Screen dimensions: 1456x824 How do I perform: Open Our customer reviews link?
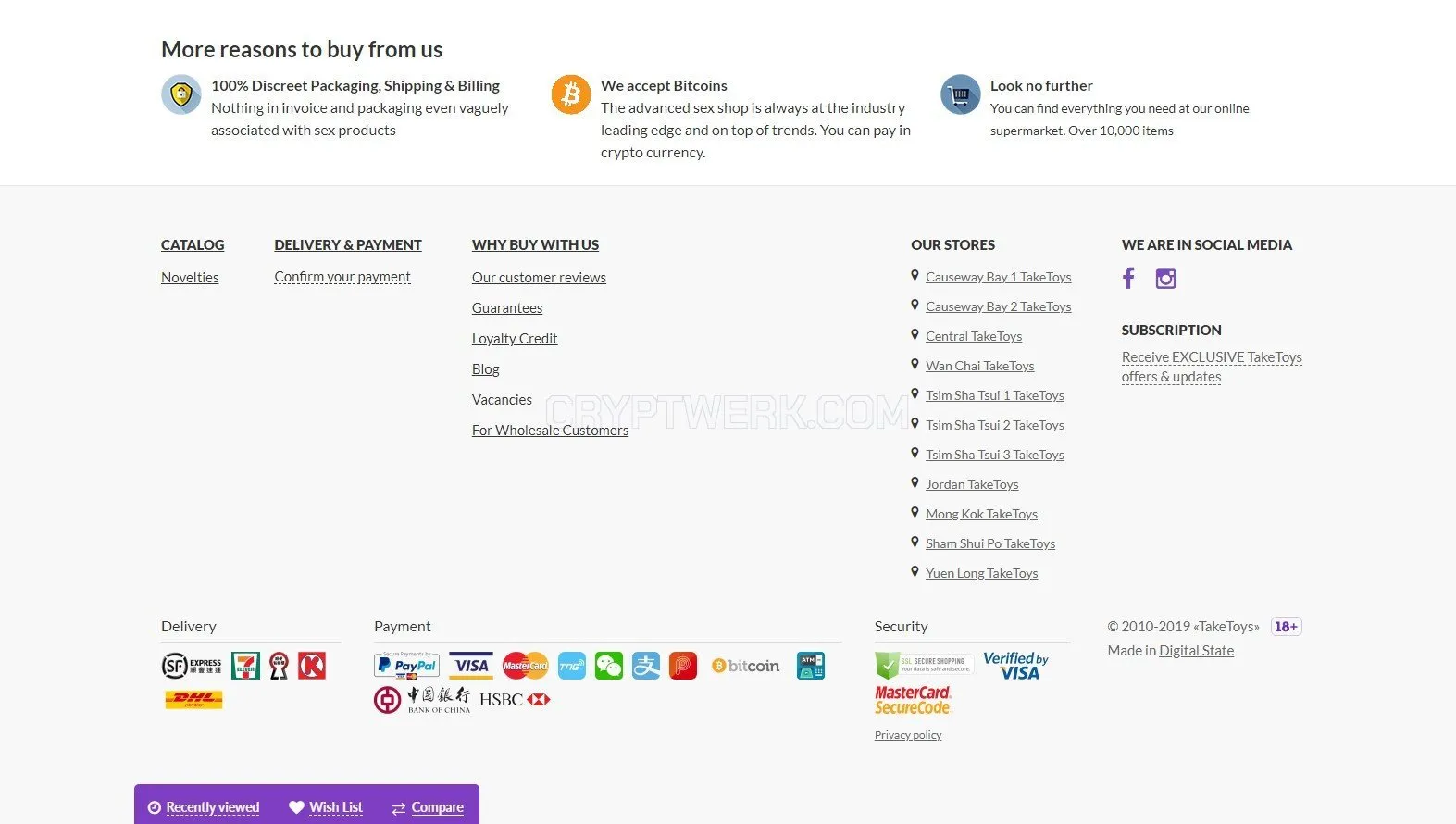tap(539, 278)
